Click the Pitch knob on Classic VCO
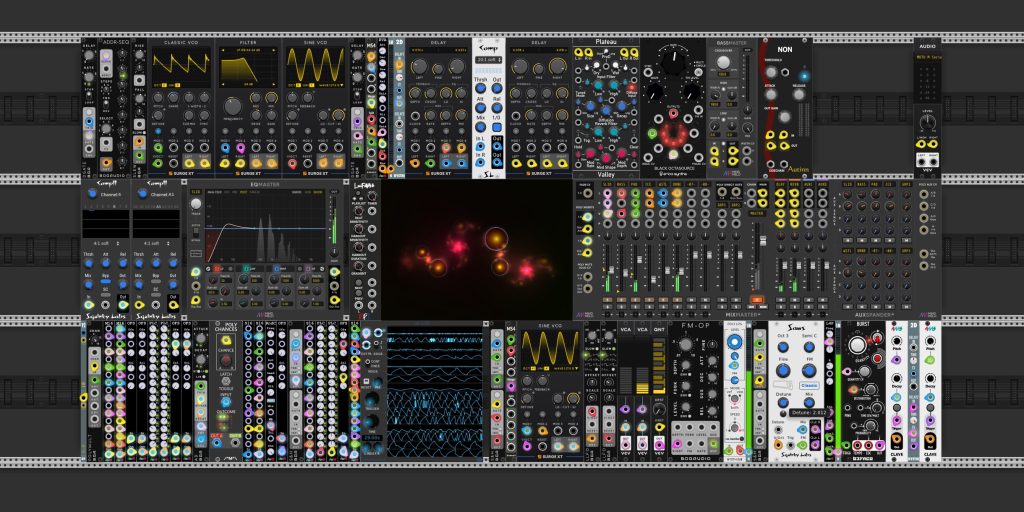Screen dimensions: 1024x512 point(157,97)
